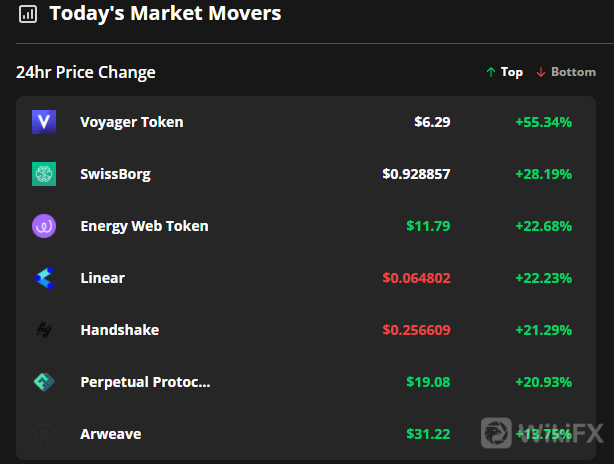Click the Energy Web Token icon
The height and width of the screenshot is (464, 614).
pyautogui.click(x=44, y=226)
